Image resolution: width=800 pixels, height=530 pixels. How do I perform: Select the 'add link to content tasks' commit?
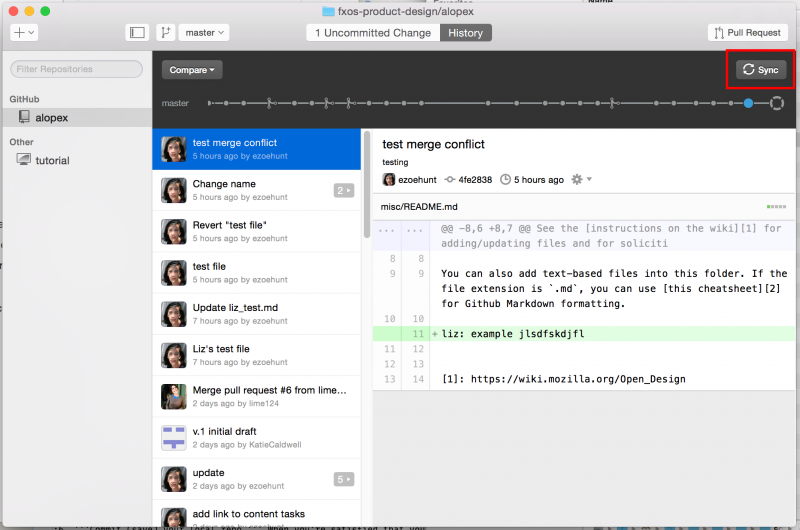pos(257,514)
